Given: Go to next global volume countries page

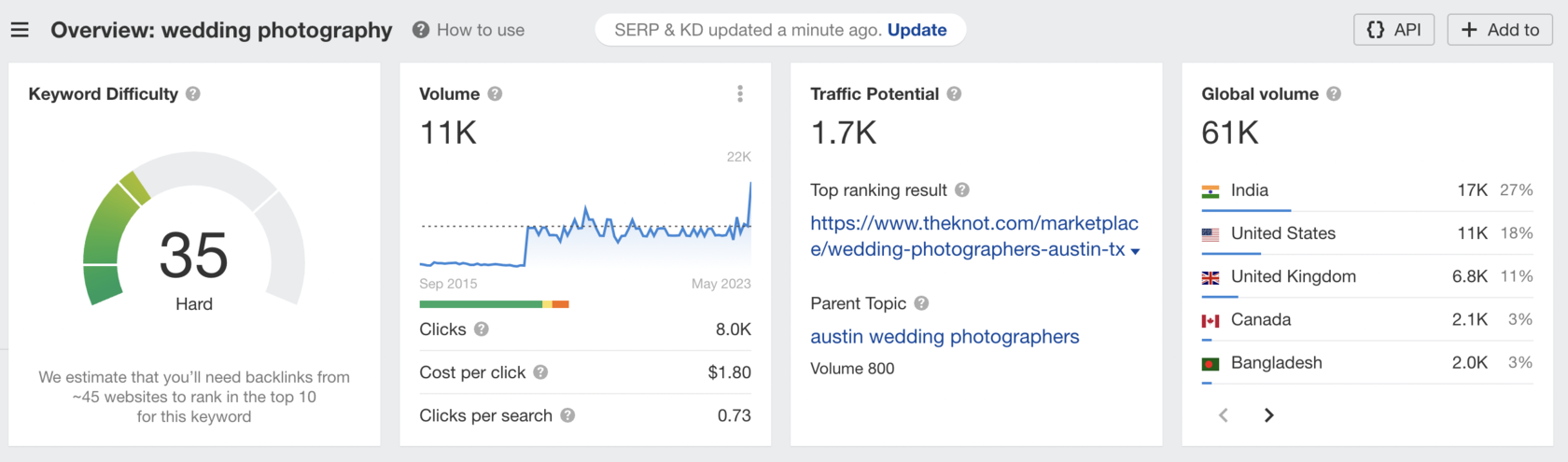Looking at the screenshot, I should pos(1268,415).
